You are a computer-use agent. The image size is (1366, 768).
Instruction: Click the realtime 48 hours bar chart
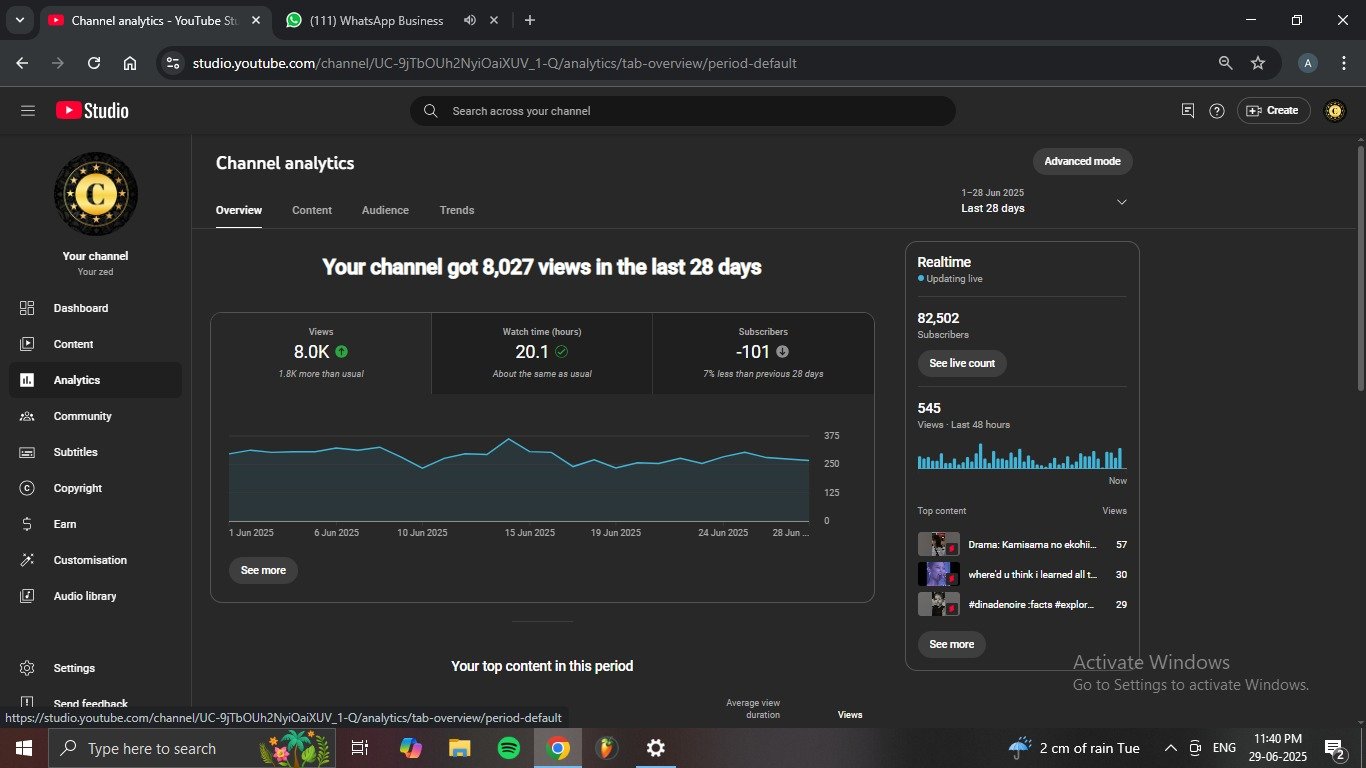tap(1021, 456)
